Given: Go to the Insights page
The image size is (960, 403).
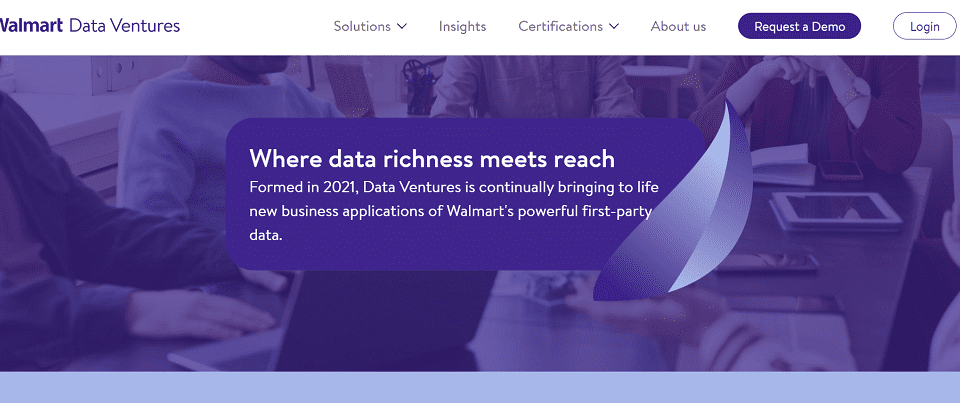Looking at the screenshot, I should (462, 26).
